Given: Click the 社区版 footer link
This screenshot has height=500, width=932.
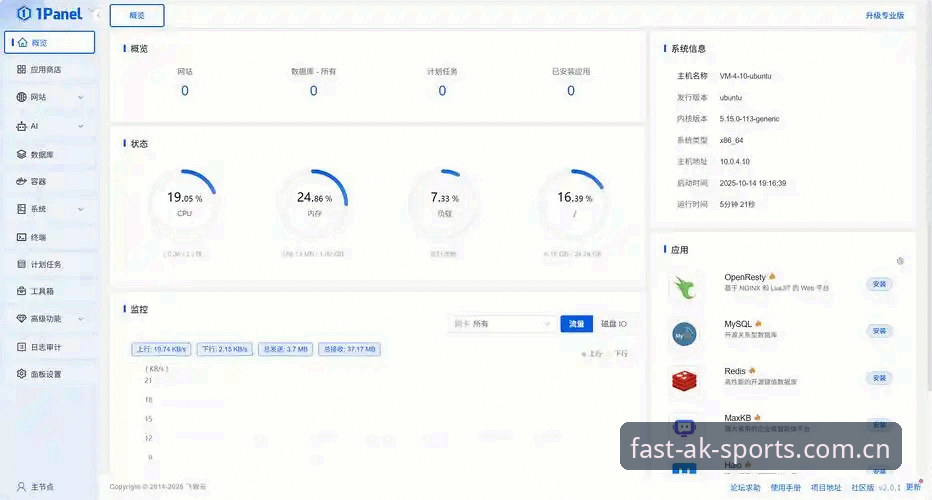Looking at the screenshot, I should click(x=862, y=488).
